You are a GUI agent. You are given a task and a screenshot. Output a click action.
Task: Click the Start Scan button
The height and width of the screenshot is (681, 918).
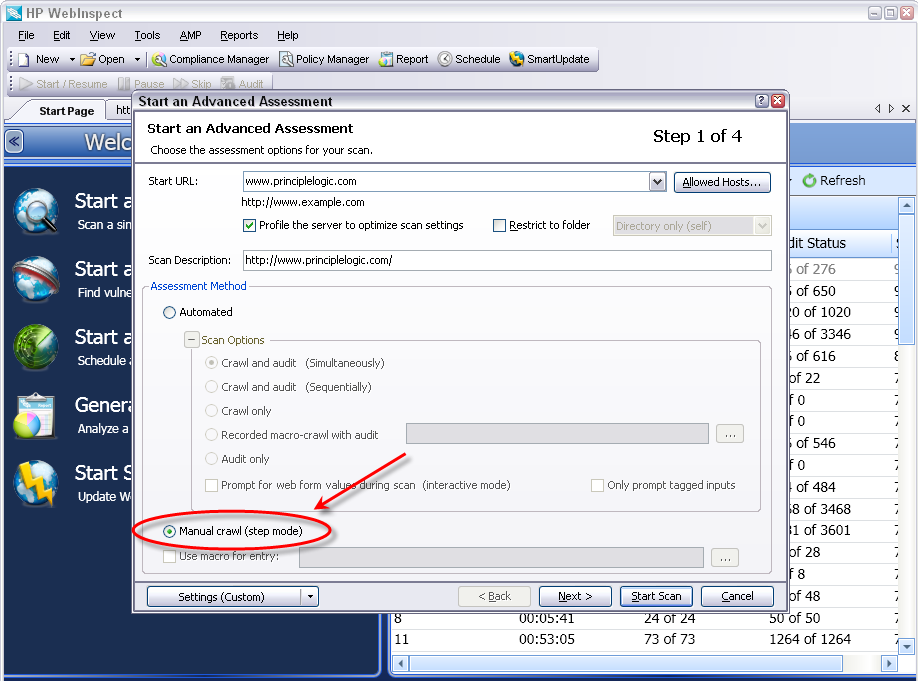tap(656, 596)
